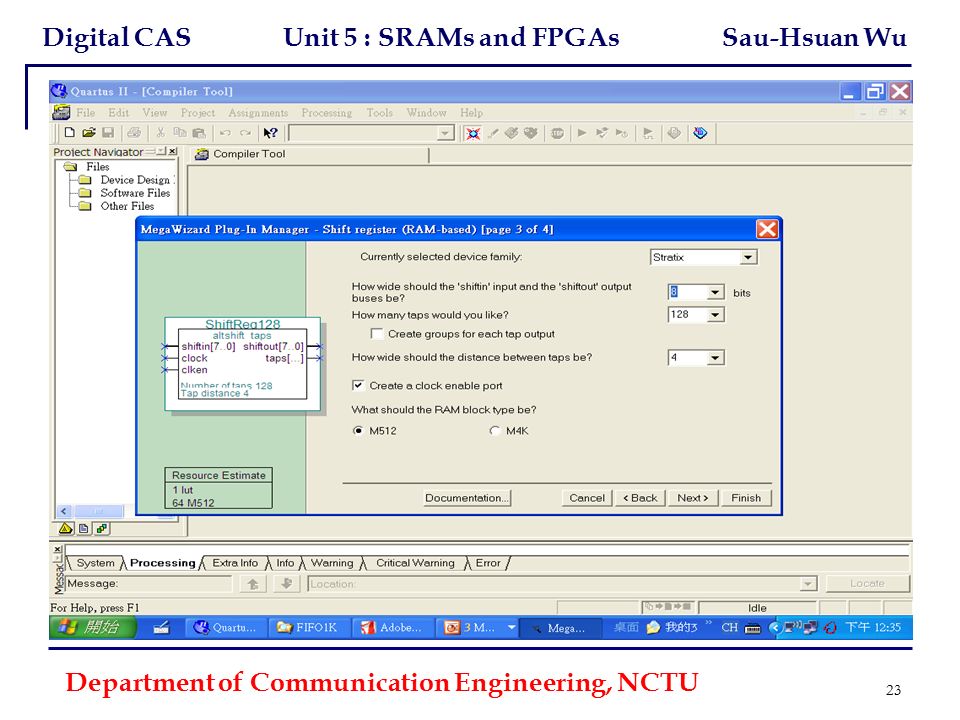The width and height of the screenshot is (960, 720).
Task: Click the previous message up arrow
Action: pyautogui.click(x=253, y=584)
